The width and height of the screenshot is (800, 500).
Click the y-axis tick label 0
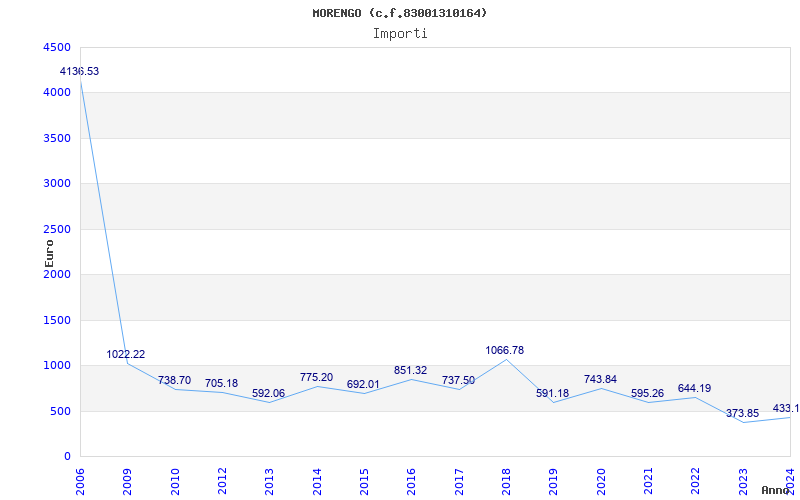point(67,457)
